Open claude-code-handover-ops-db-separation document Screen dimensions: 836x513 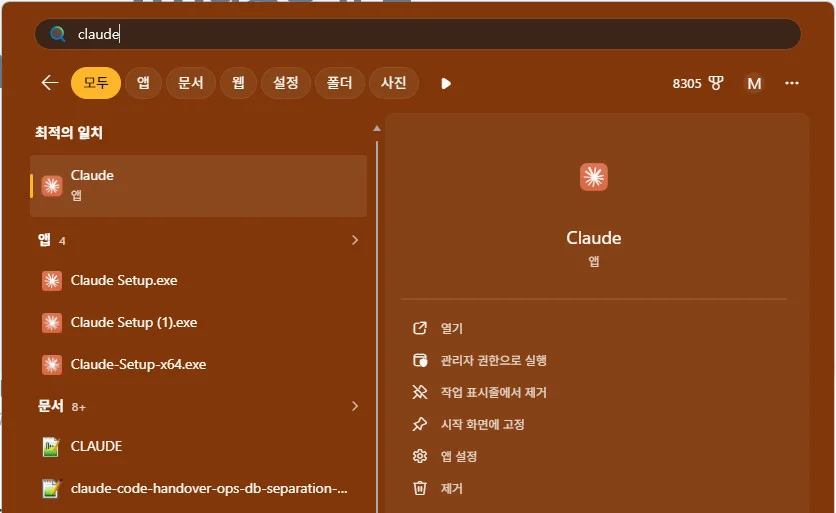[x=198, y=488]
